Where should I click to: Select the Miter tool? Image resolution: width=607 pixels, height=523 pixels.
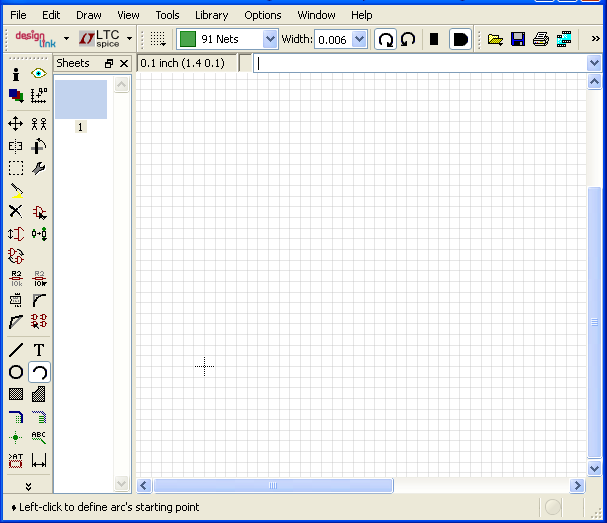[x=39, y=300]
